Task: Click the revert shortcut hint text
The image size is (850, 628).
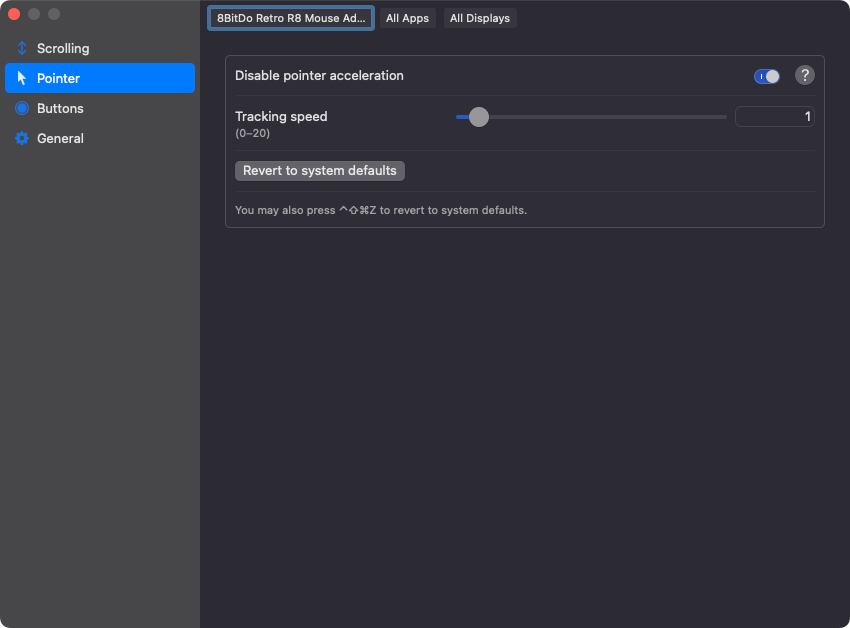Action: (x=381, y=210)
